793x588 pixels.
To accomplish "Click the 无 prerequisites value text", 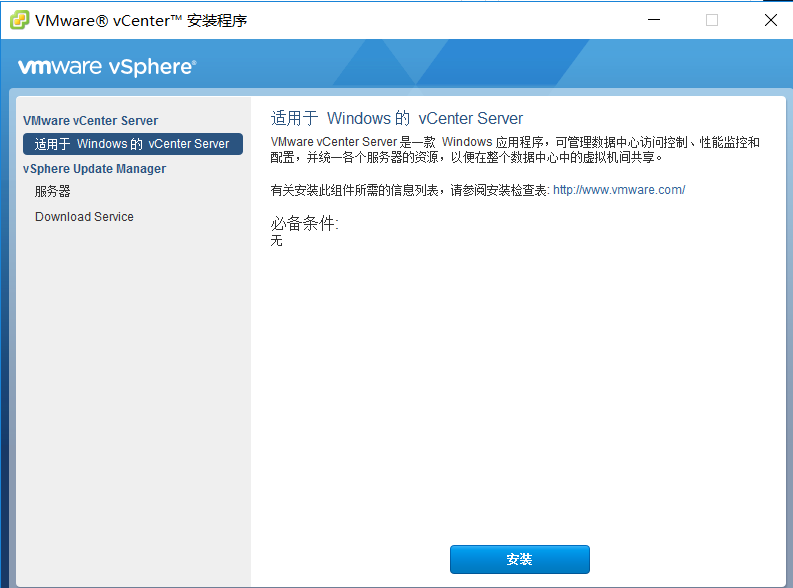I will point(276,241).
